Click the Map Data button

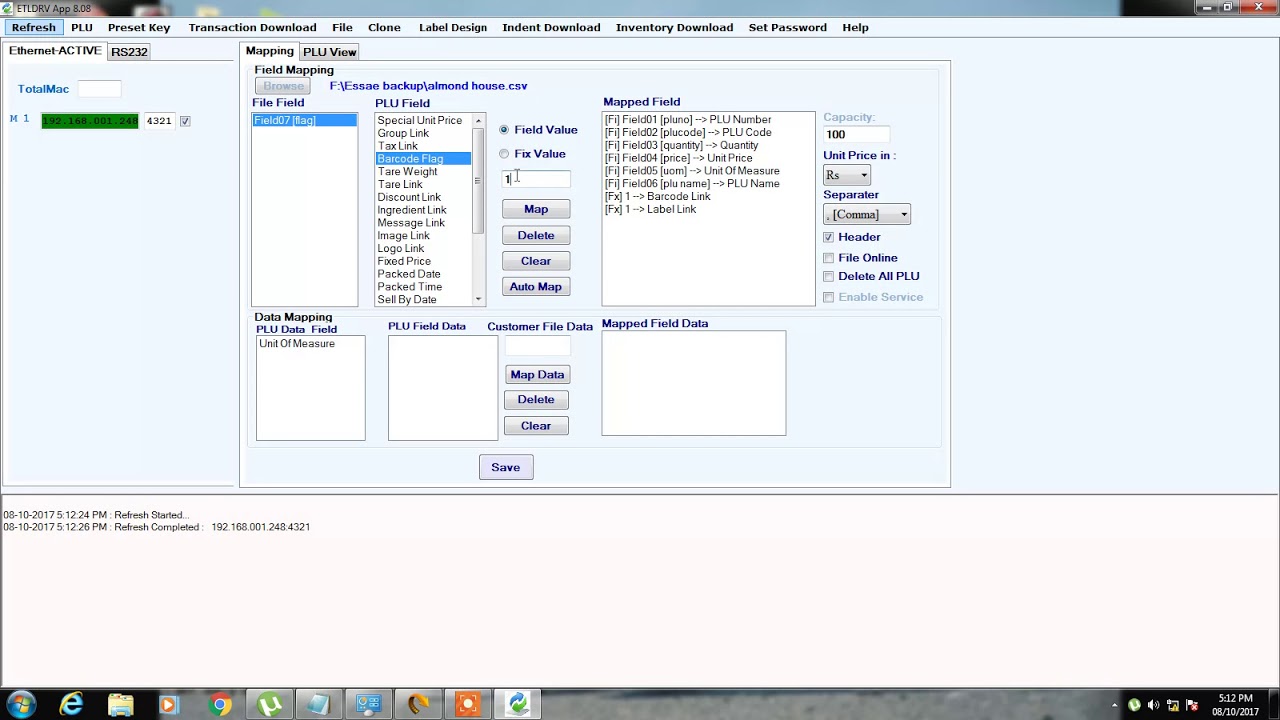537,374
